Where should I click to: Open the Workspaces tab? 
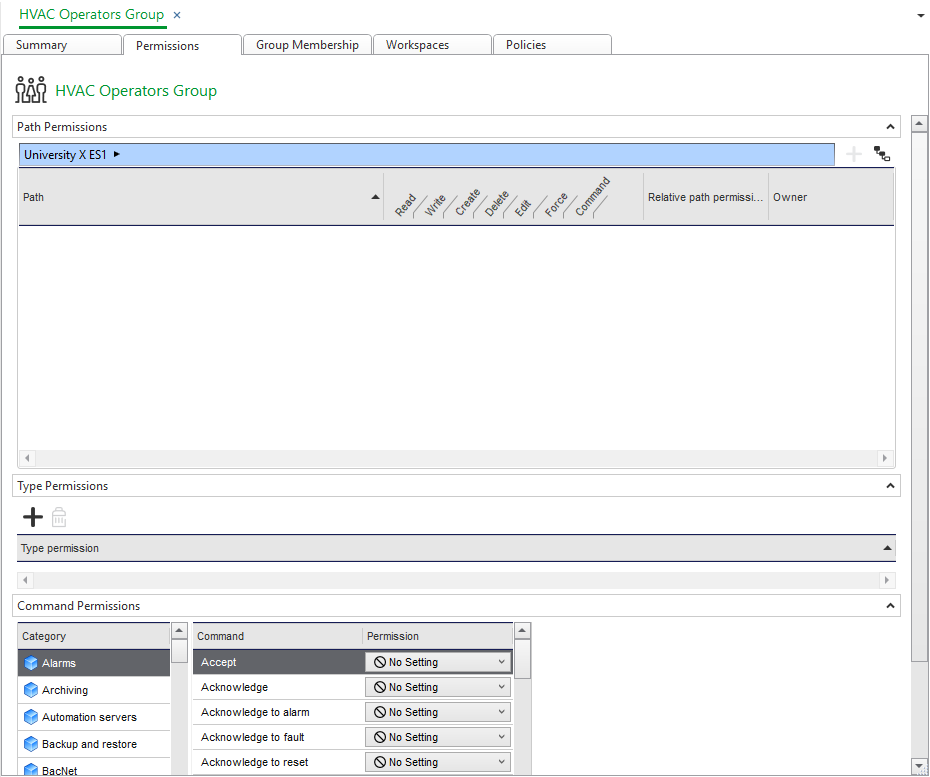(432, 44)
